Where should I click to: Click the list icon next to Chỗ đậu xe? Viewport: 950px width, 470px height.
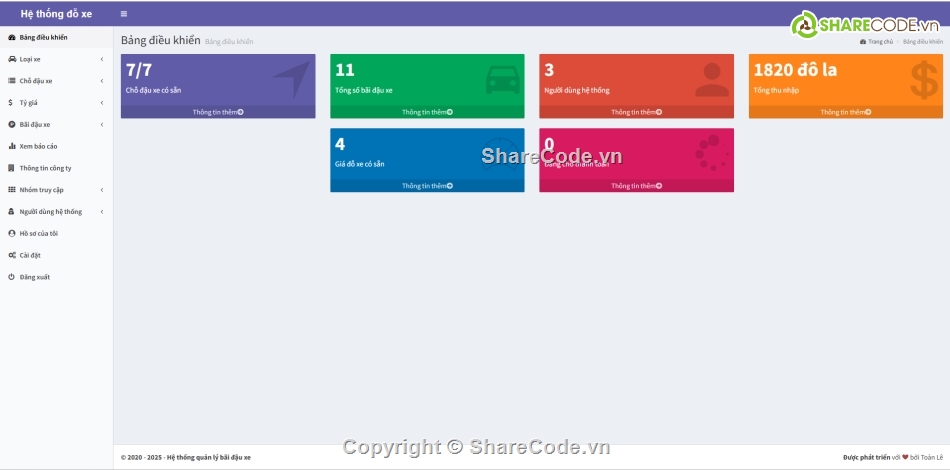point(12,81)
